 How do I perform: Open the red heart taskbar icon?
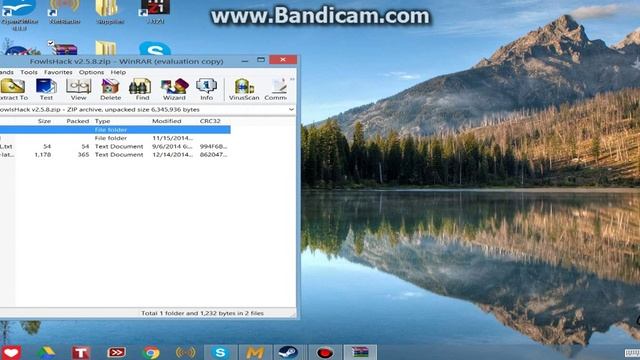(11, 353)
